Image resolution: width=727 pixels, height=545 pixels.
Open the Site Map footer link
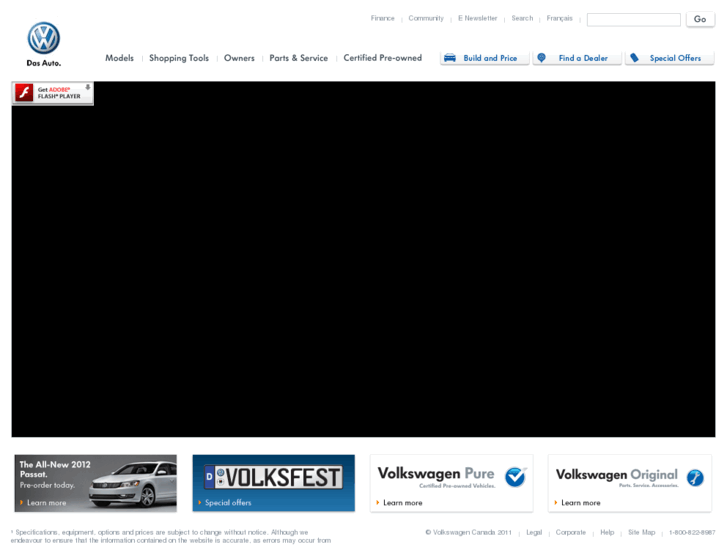point(642,532)
